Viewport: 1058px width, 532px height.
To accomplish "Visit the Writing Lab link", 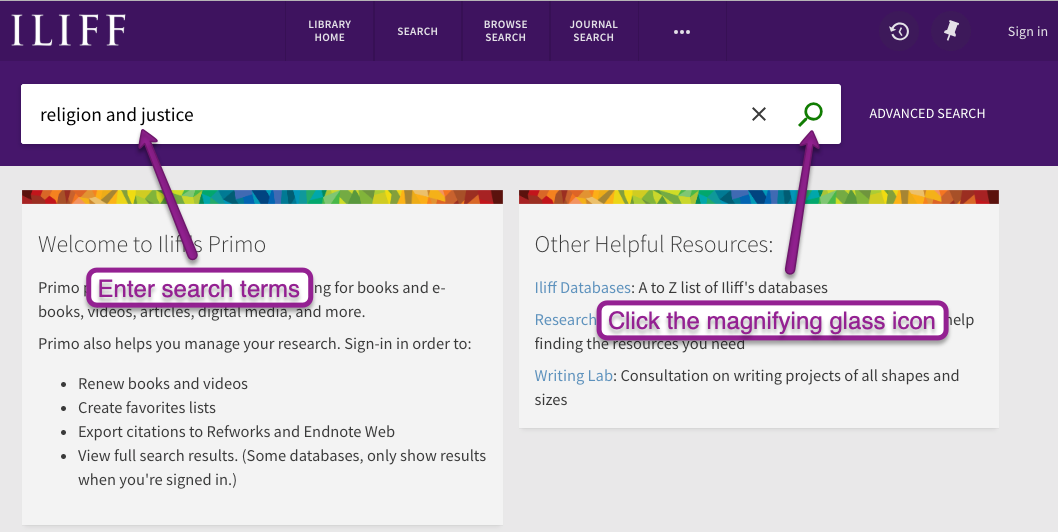I will 573,376.
